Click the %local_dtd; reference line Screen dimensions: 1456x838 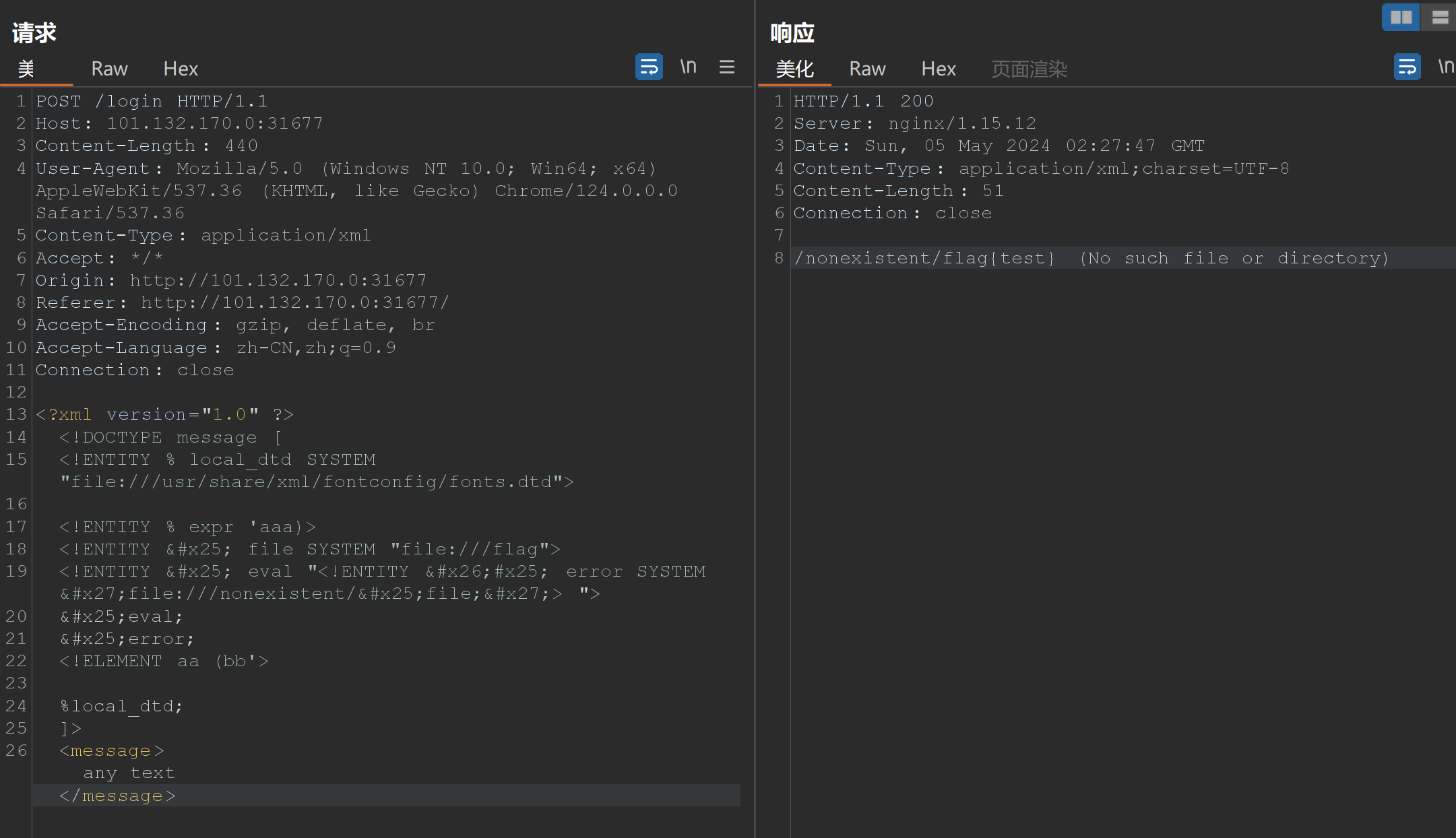[x=121, y=706]
